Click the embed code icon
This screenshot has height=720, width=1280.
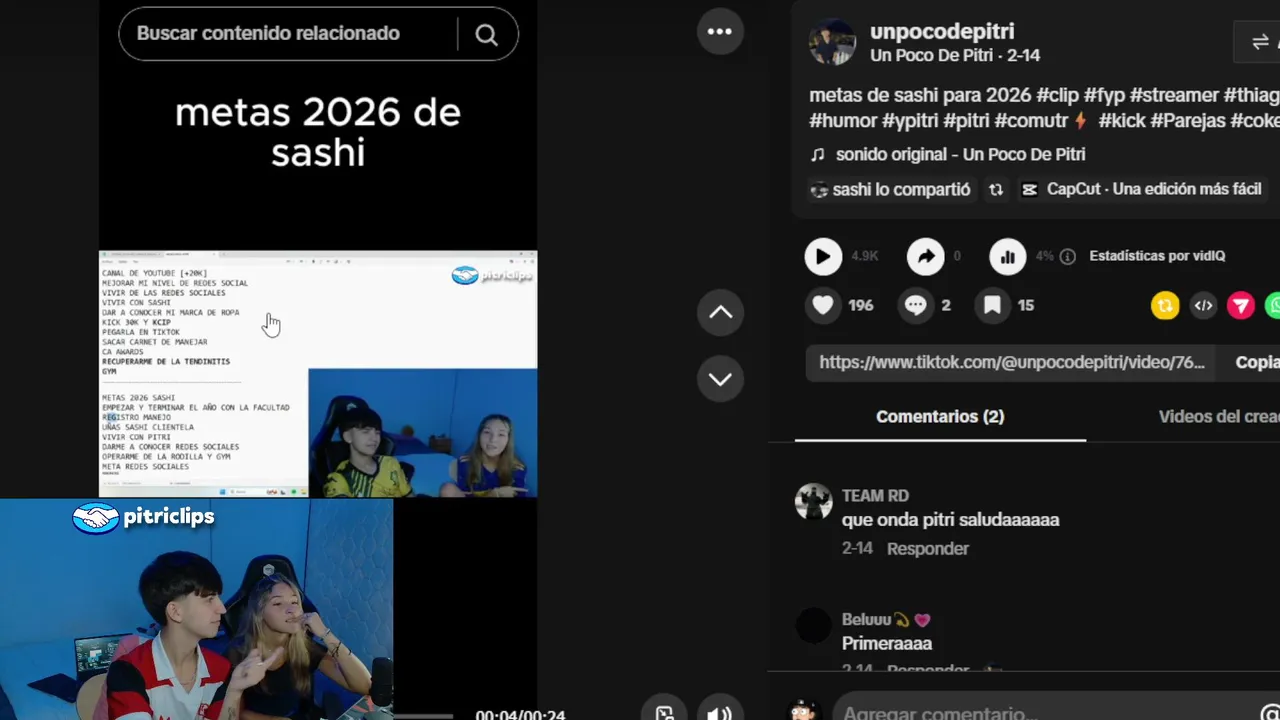point(1203,306)
